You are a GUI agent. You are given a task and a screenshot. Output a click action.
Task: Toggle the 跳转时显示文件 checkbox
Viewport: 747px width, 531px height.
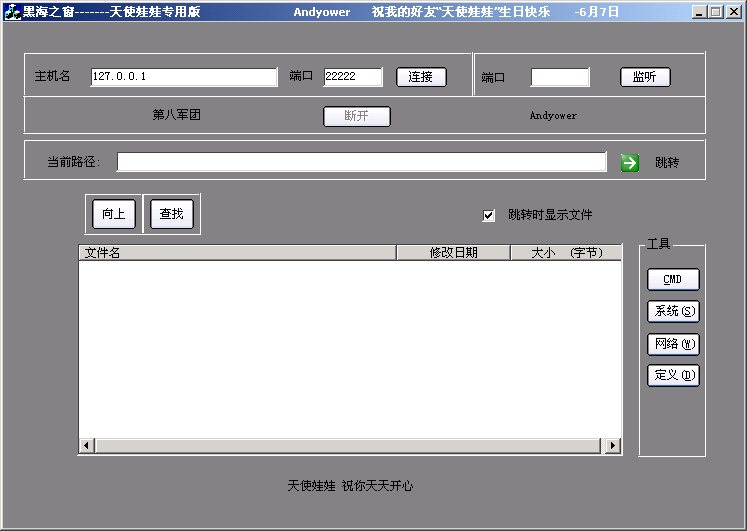[x=489, y=215]
